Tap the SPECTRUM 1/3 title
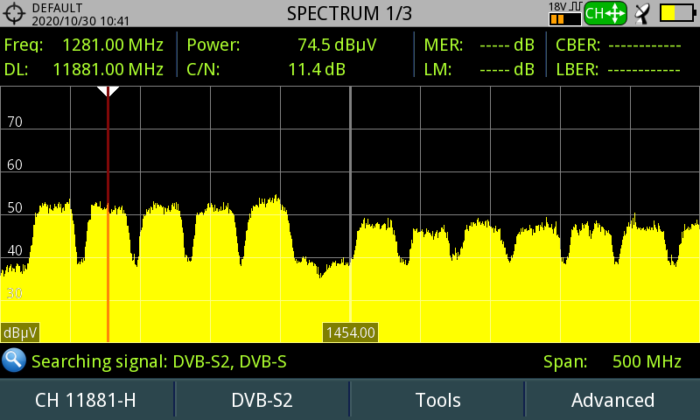Viewport: 700px width, 420px height. tap(349, 13)
